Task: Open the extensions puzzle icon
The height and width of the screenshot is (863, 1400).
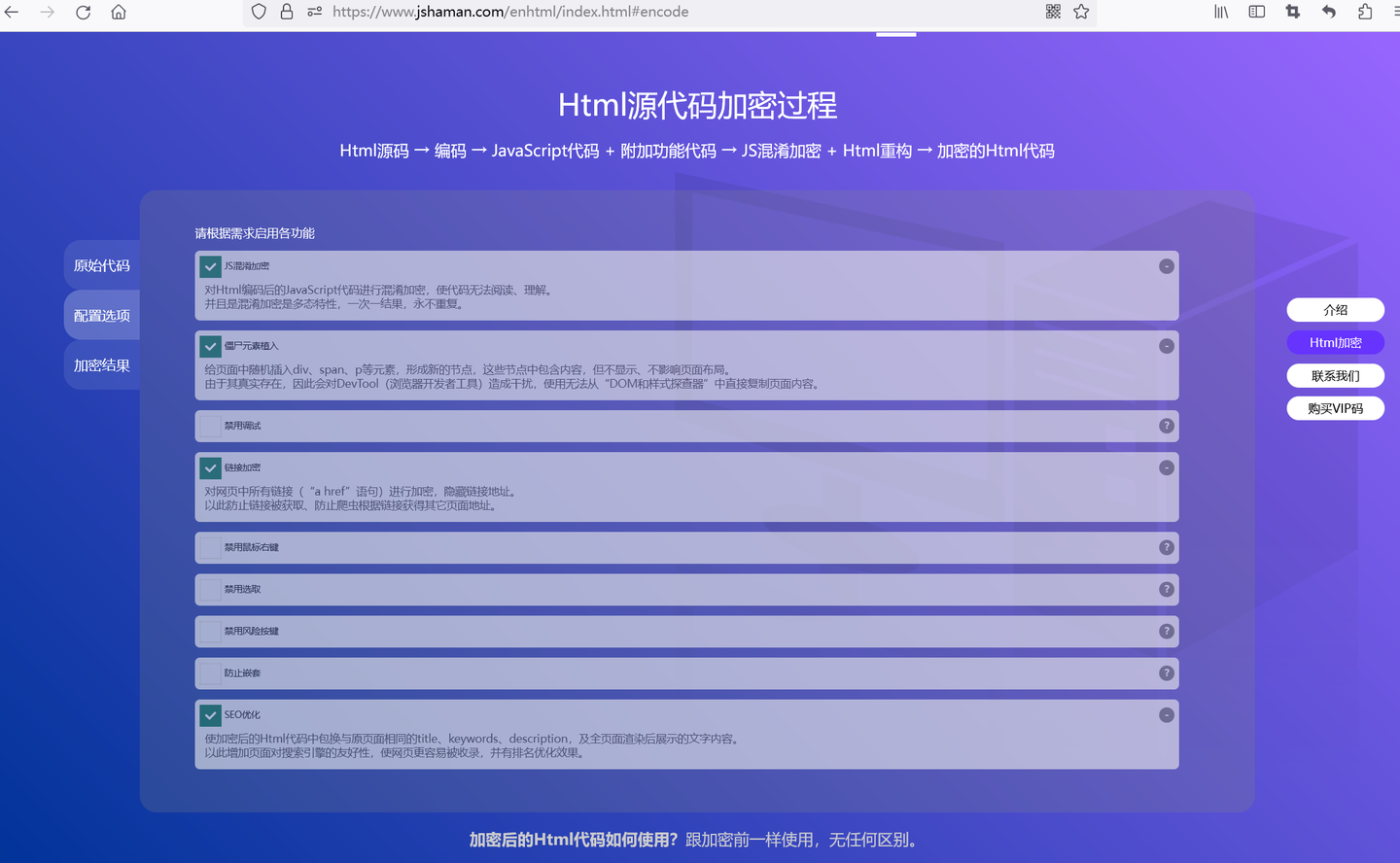Action: click(x=1365, y=12)
